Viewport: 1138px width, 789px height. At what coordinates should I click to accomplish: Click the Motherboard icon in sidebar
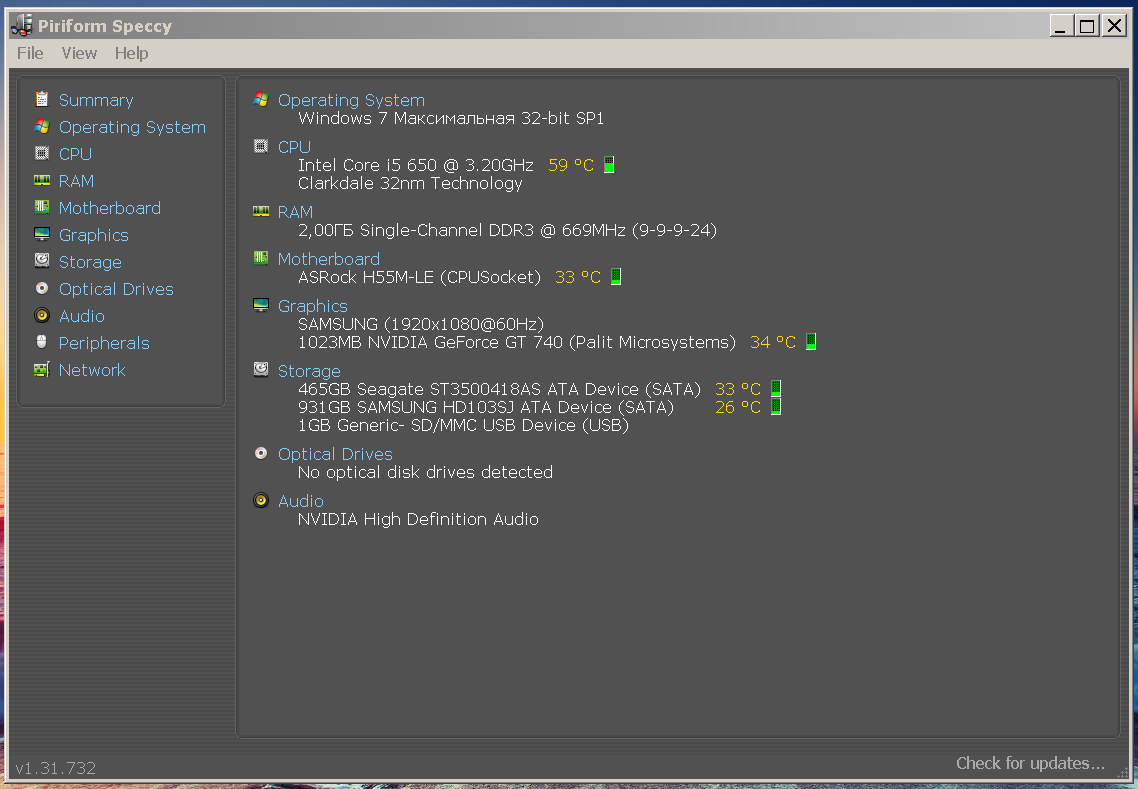pos(42,207)
